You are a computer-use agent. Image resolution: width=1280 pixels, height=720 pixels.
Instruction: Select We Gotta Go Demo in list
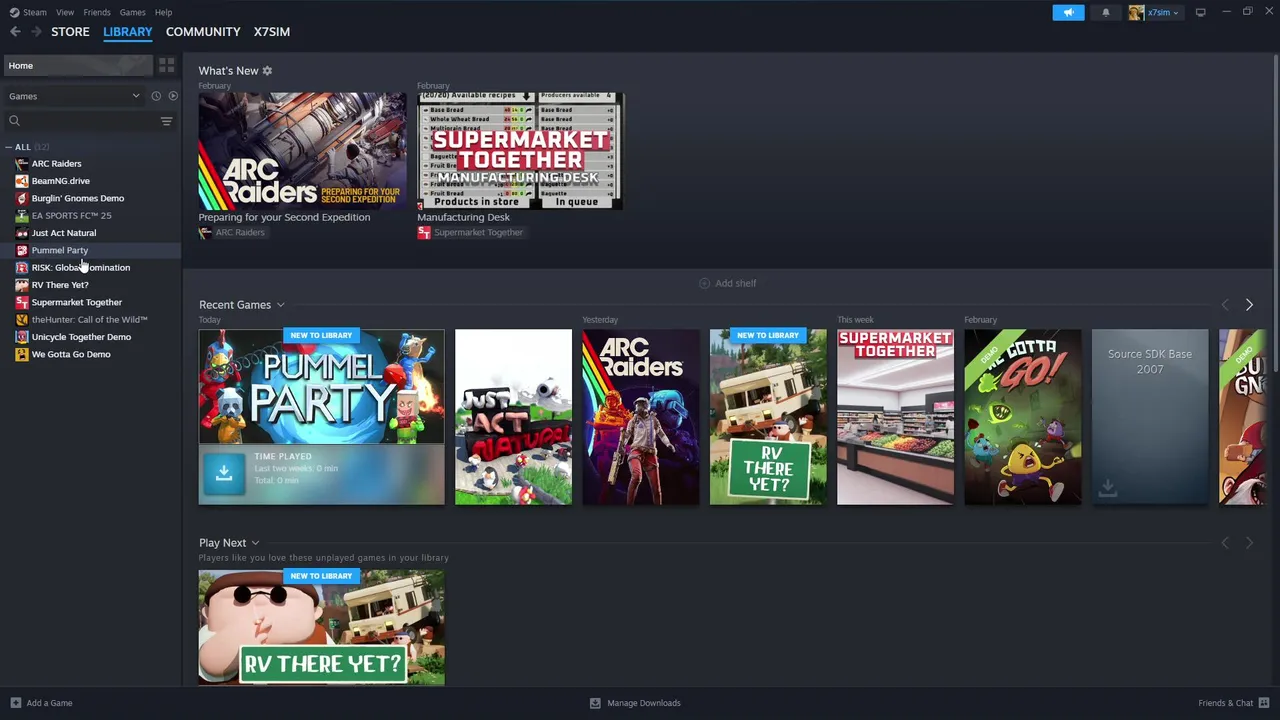[x=71, y=354]
